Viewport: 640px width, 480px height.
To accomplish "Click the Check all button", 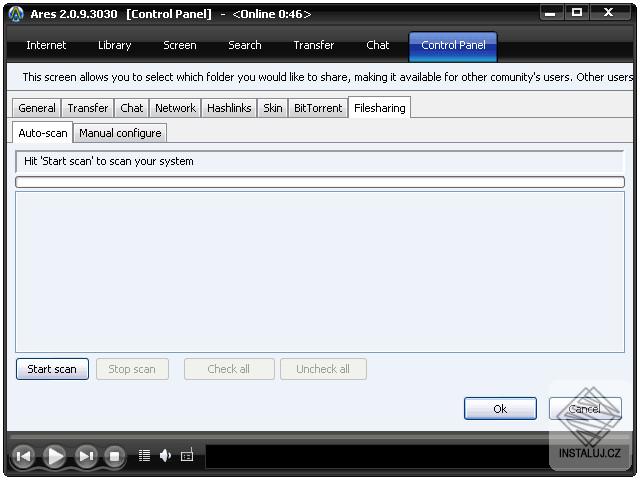I will pyautogui.click(x=229, y=369).
